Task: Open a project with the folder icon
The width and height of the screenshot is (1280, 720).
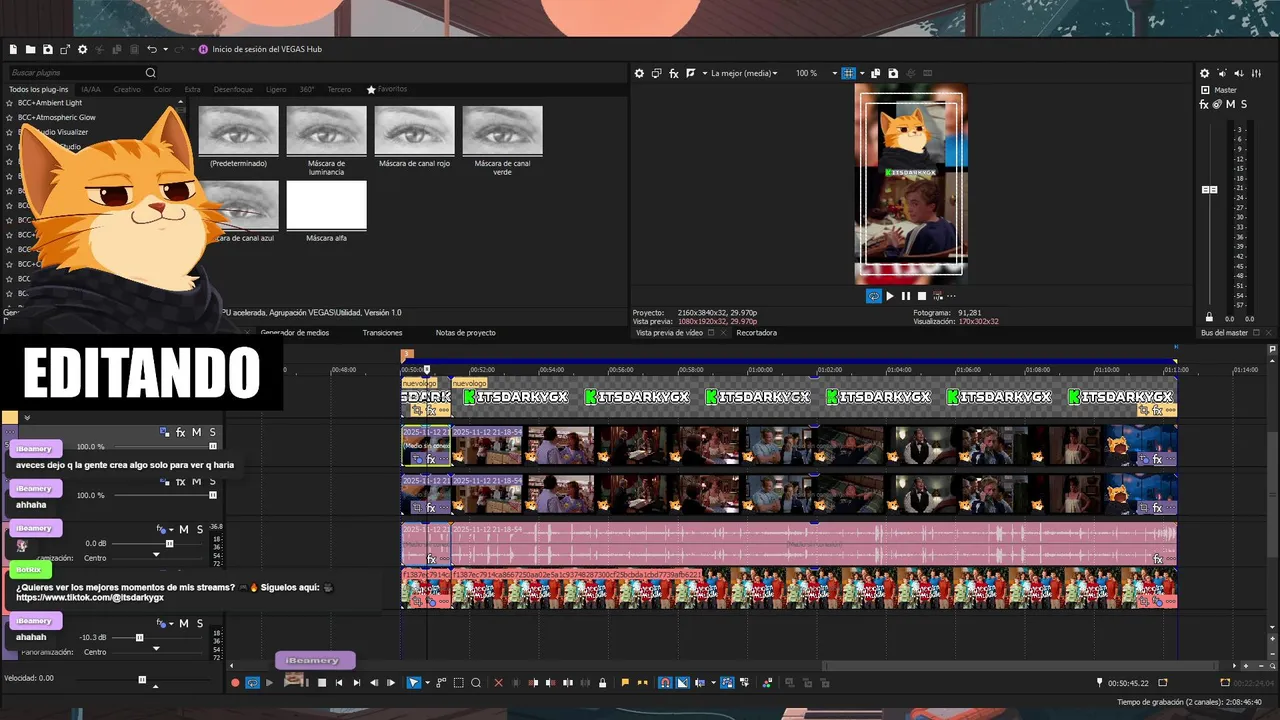Action: (x=31, y=49)
